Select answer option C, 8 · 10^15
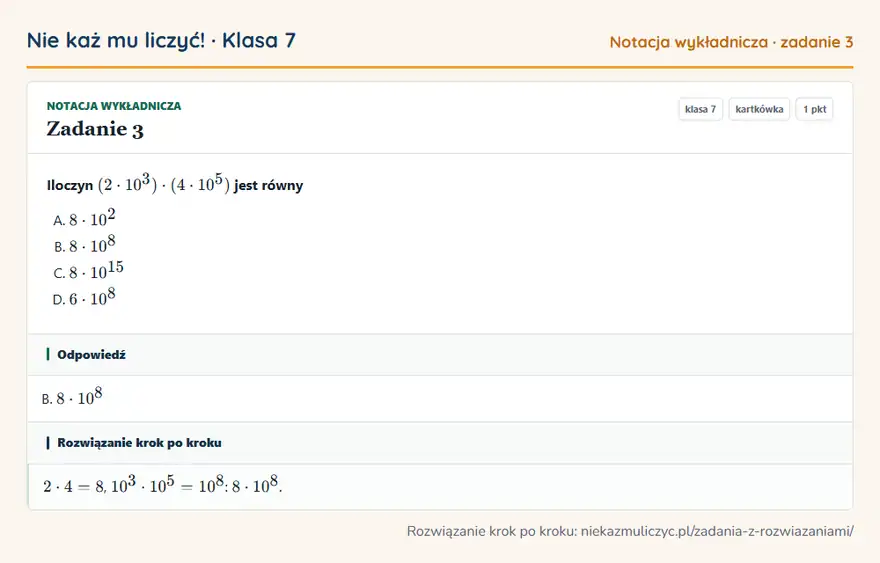The image size is (880, 563). point(88,271)
